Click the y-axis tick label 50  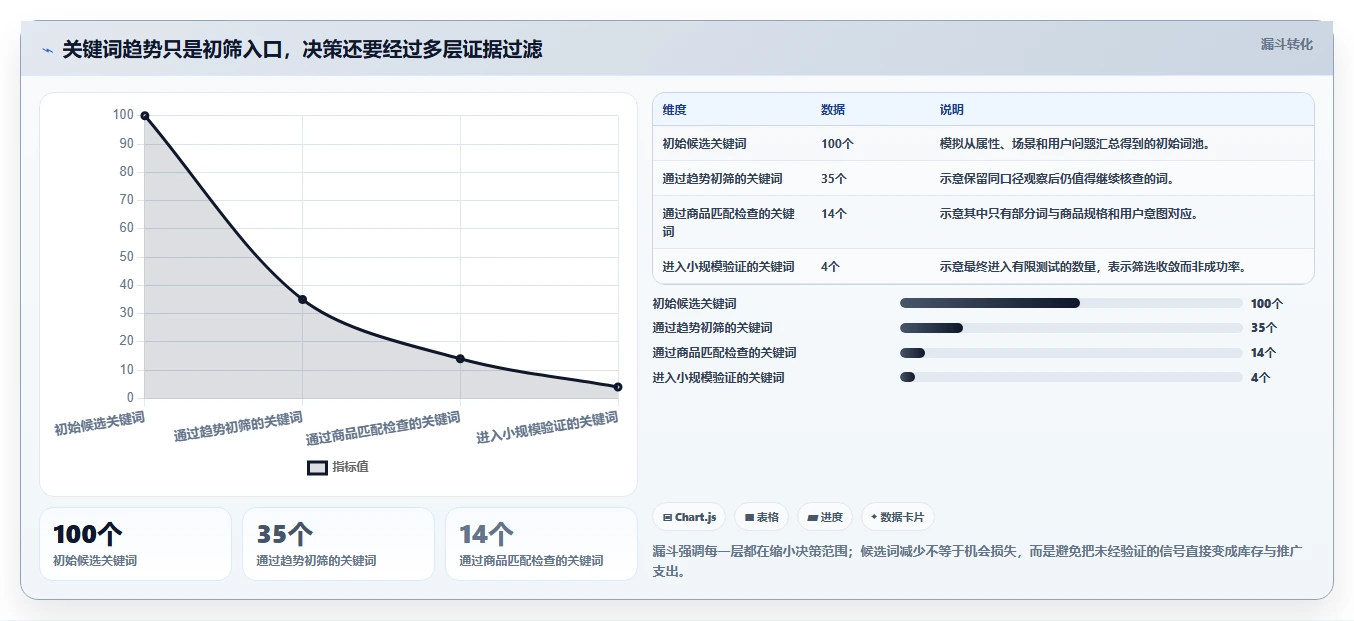pos(125,257)
